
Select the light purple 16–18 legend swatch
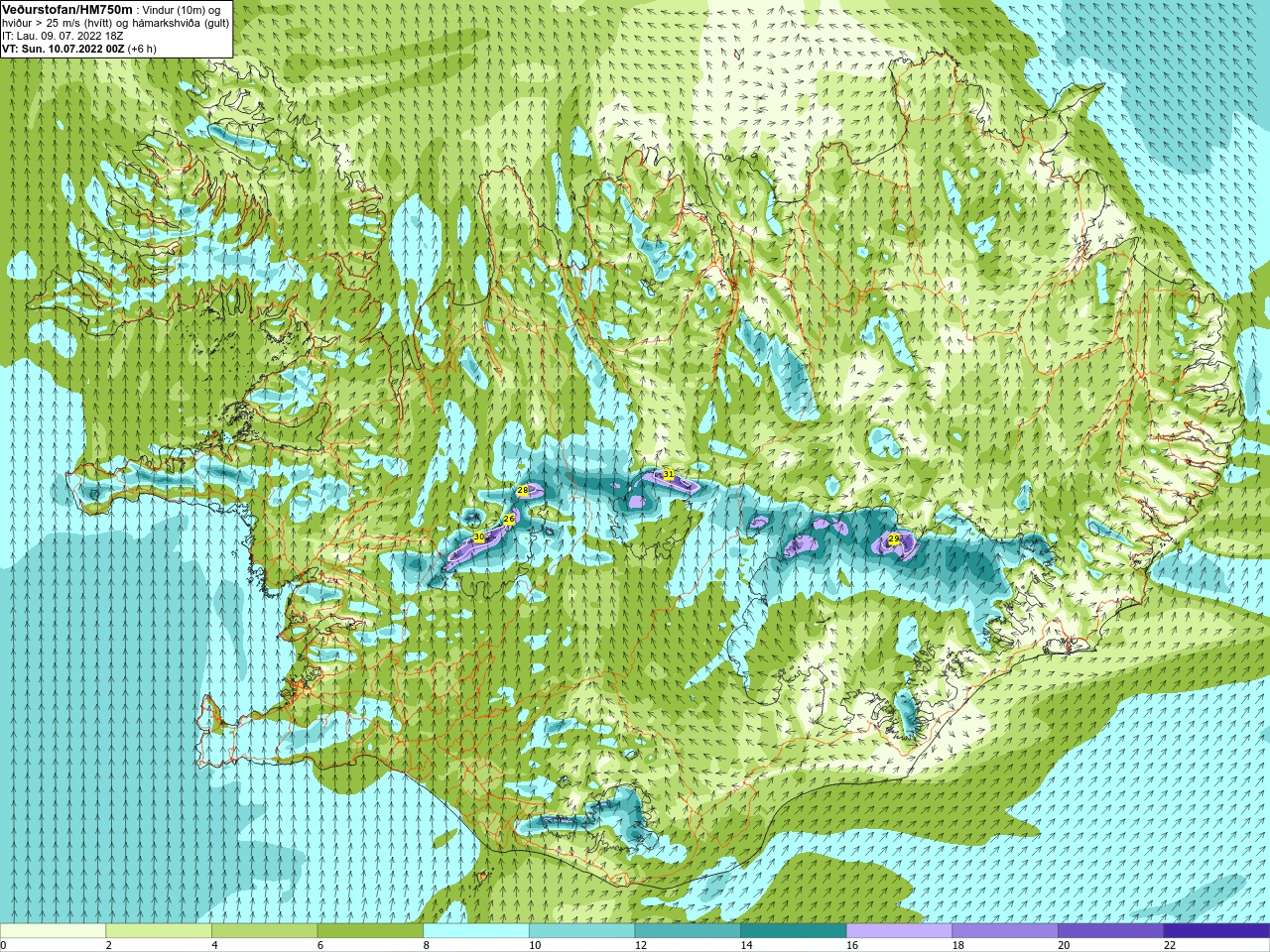pyautogui.click(x=900, y=931)
